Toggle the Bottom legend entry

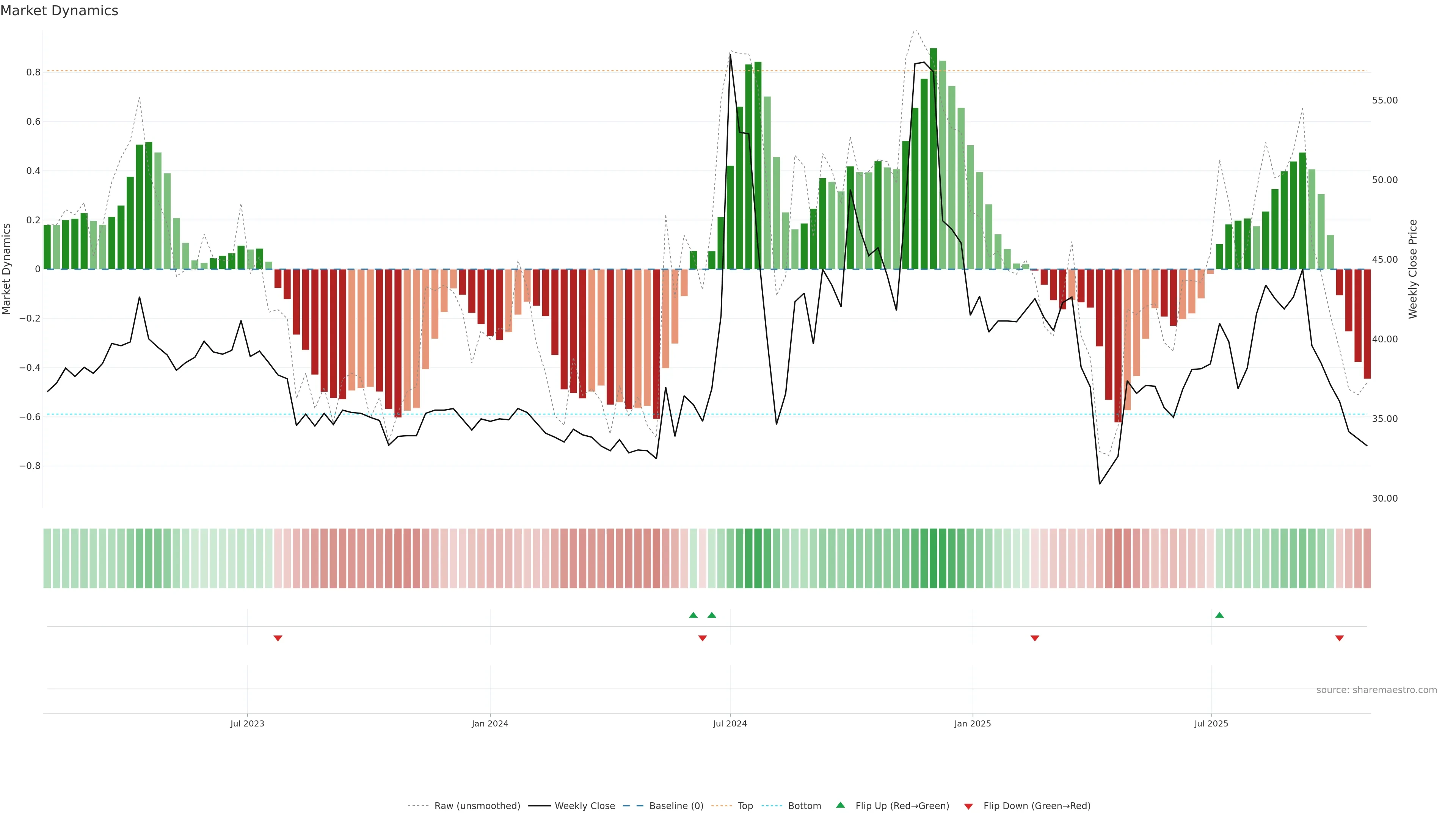[x=804, y=806]
